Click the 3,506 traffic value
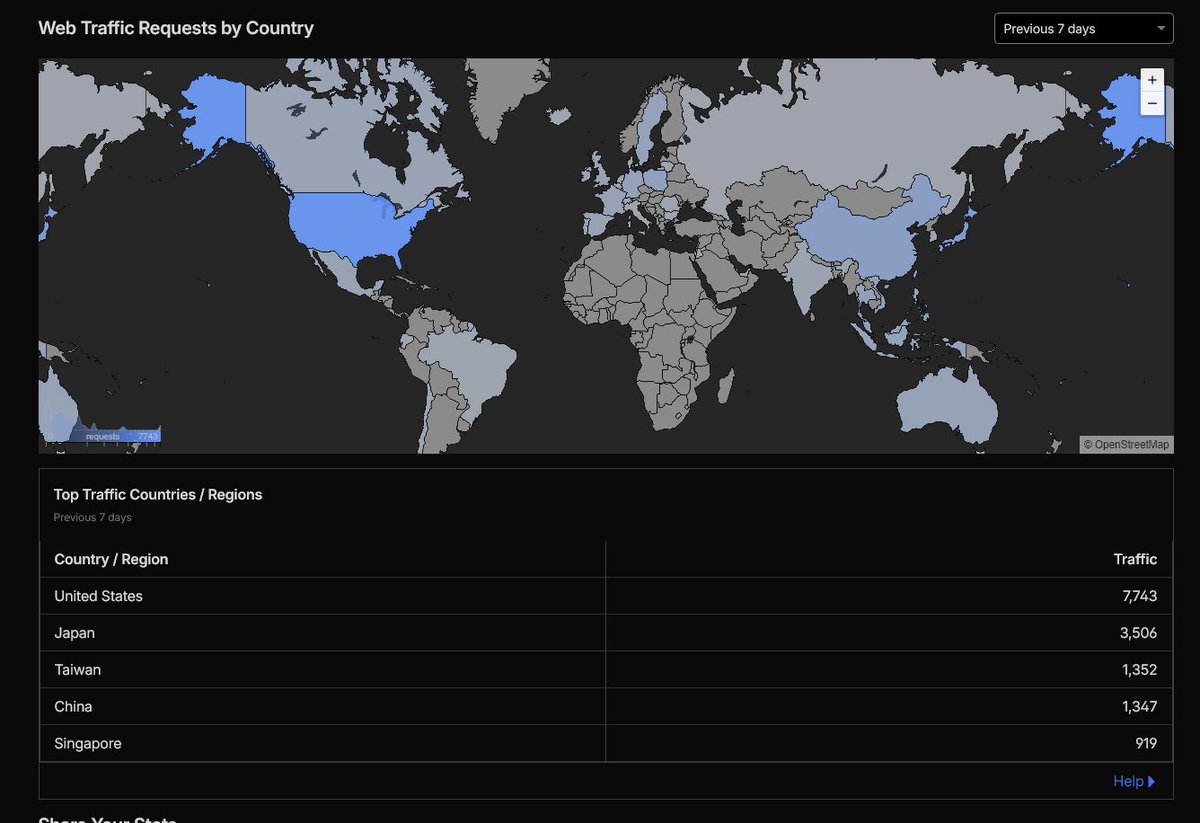Screen dimensions: 1200x823 pyautogui.click(x=1139, y=633)
